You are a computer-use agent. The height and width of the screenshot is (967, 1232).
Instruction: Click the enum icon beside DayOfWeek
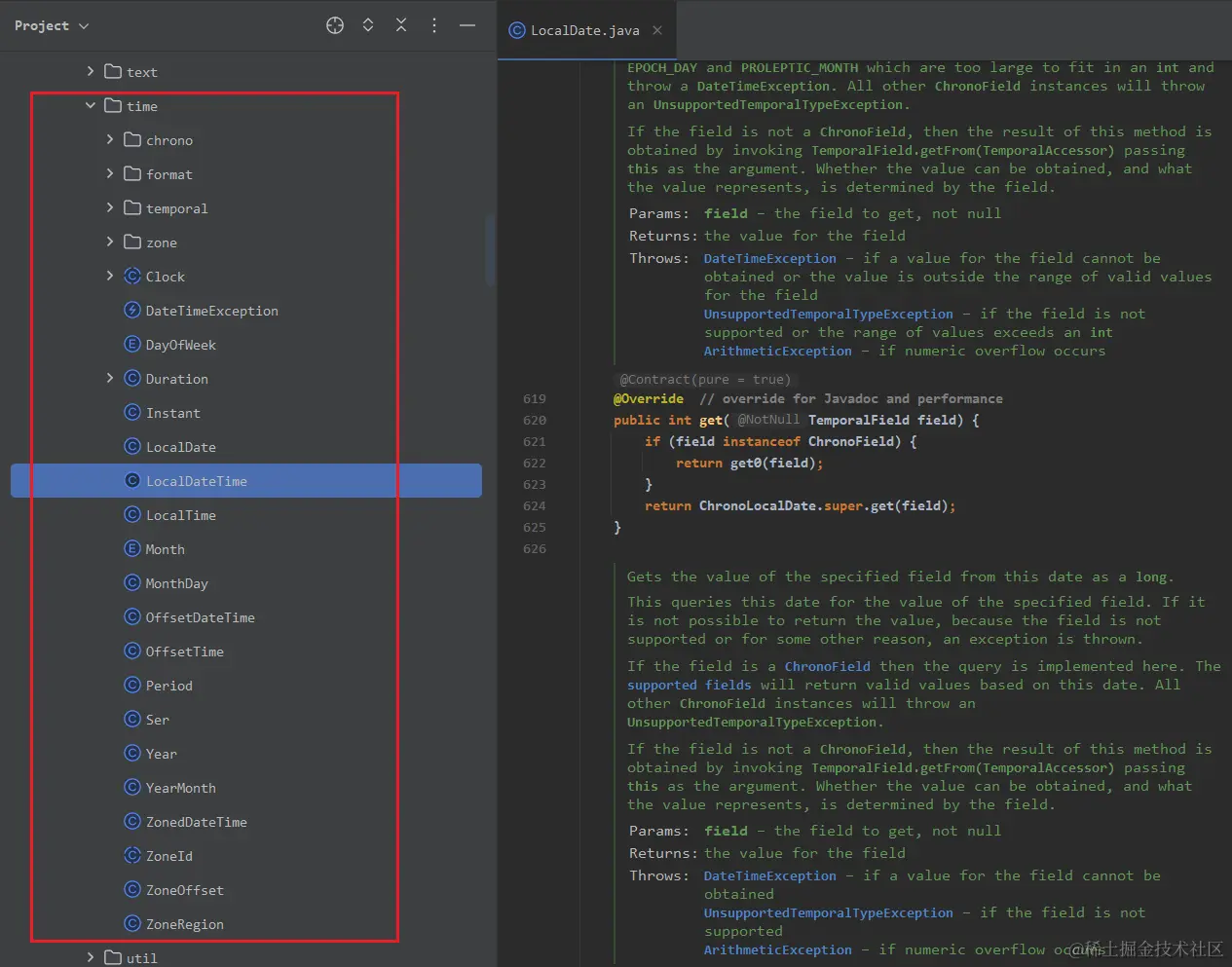tap(131, 344)
